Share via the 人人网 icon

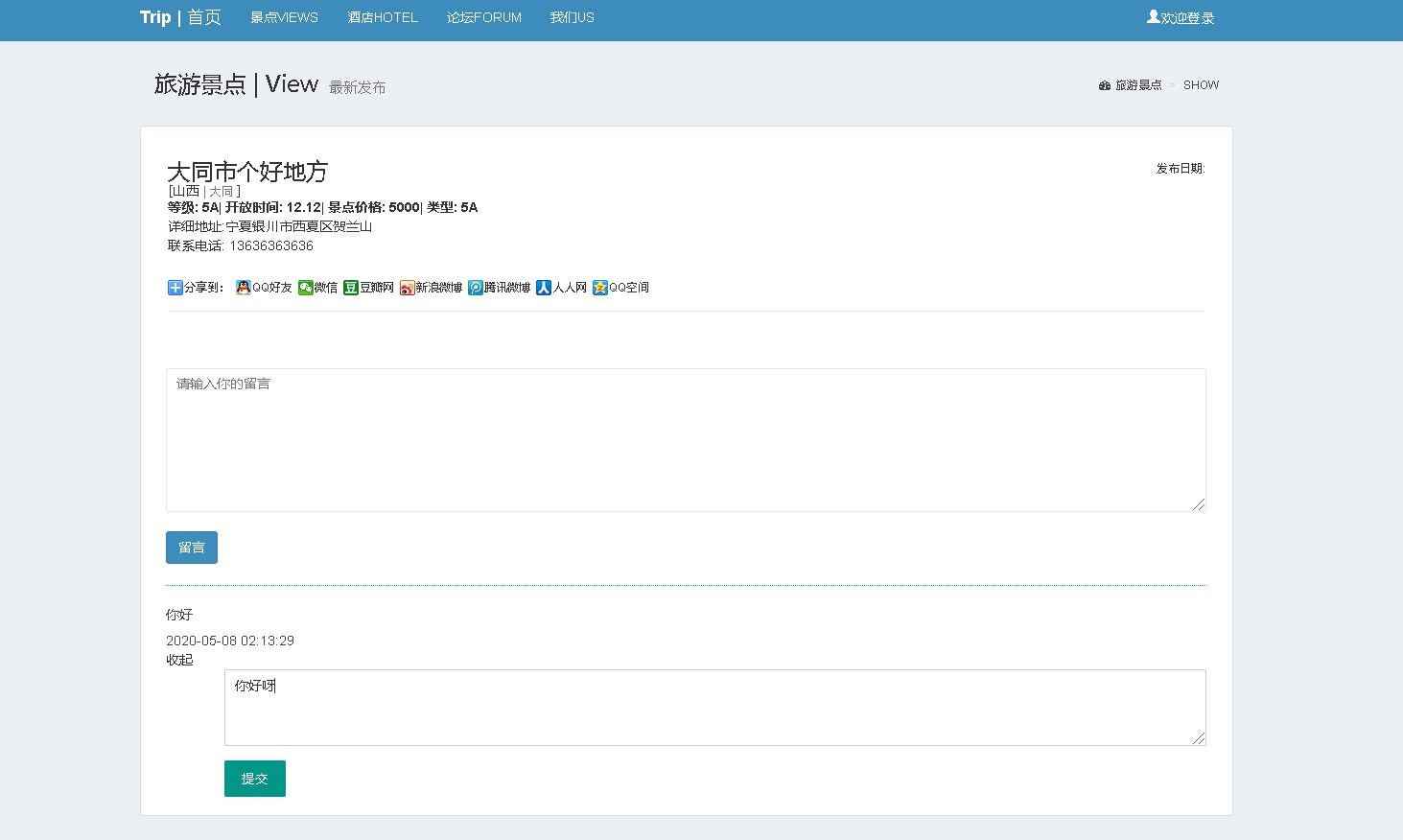[544, 288]
